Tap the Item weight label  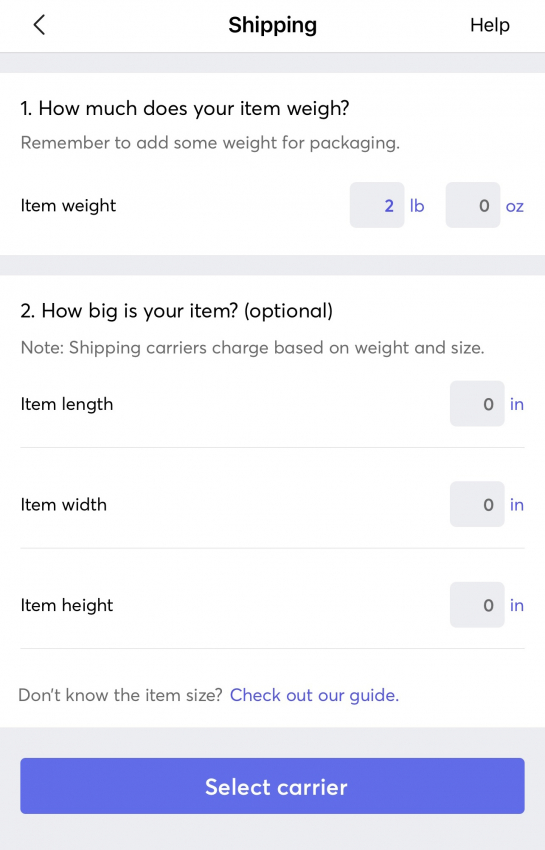pos(68,206)
